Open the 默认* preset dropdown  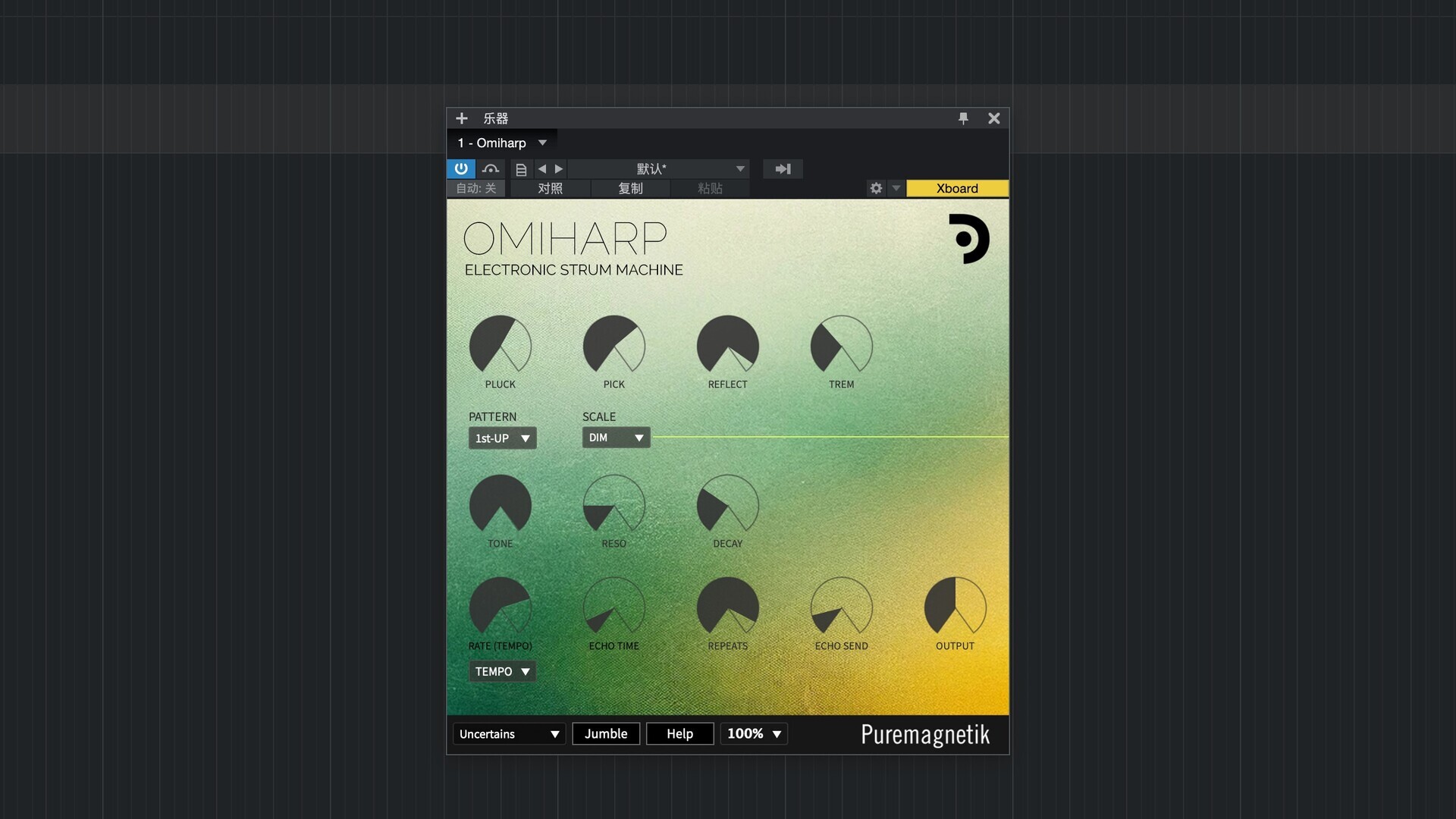[659, 169]
